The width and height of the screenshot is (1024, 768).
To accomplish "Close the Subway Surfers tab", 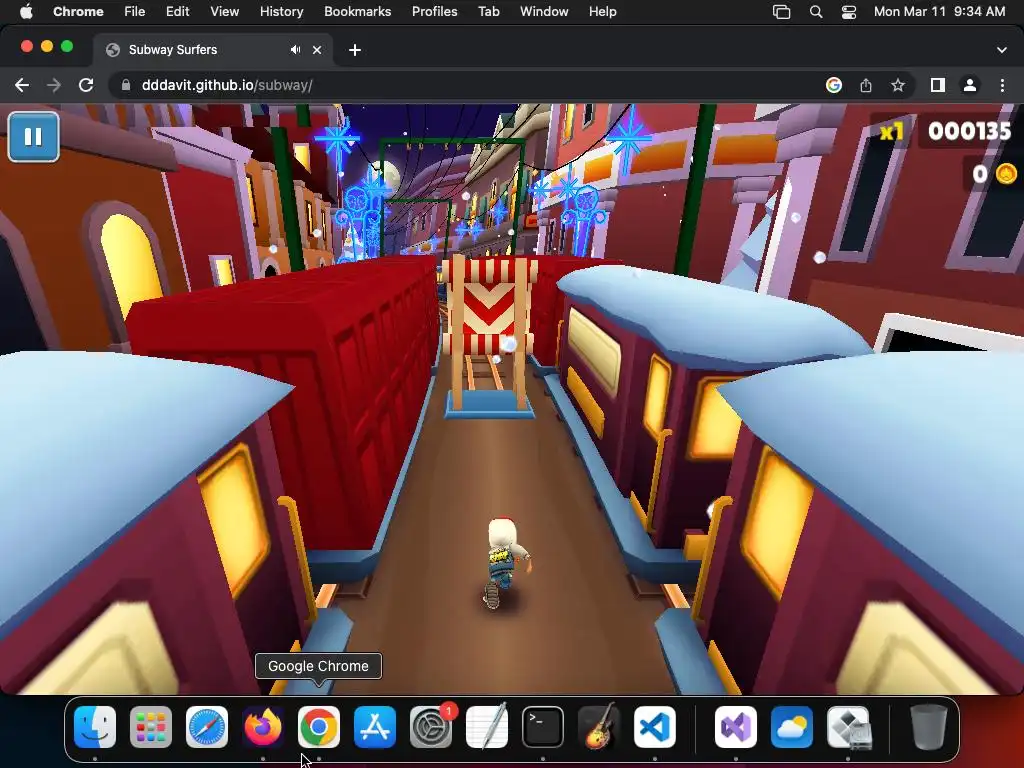I will (317, 50).
